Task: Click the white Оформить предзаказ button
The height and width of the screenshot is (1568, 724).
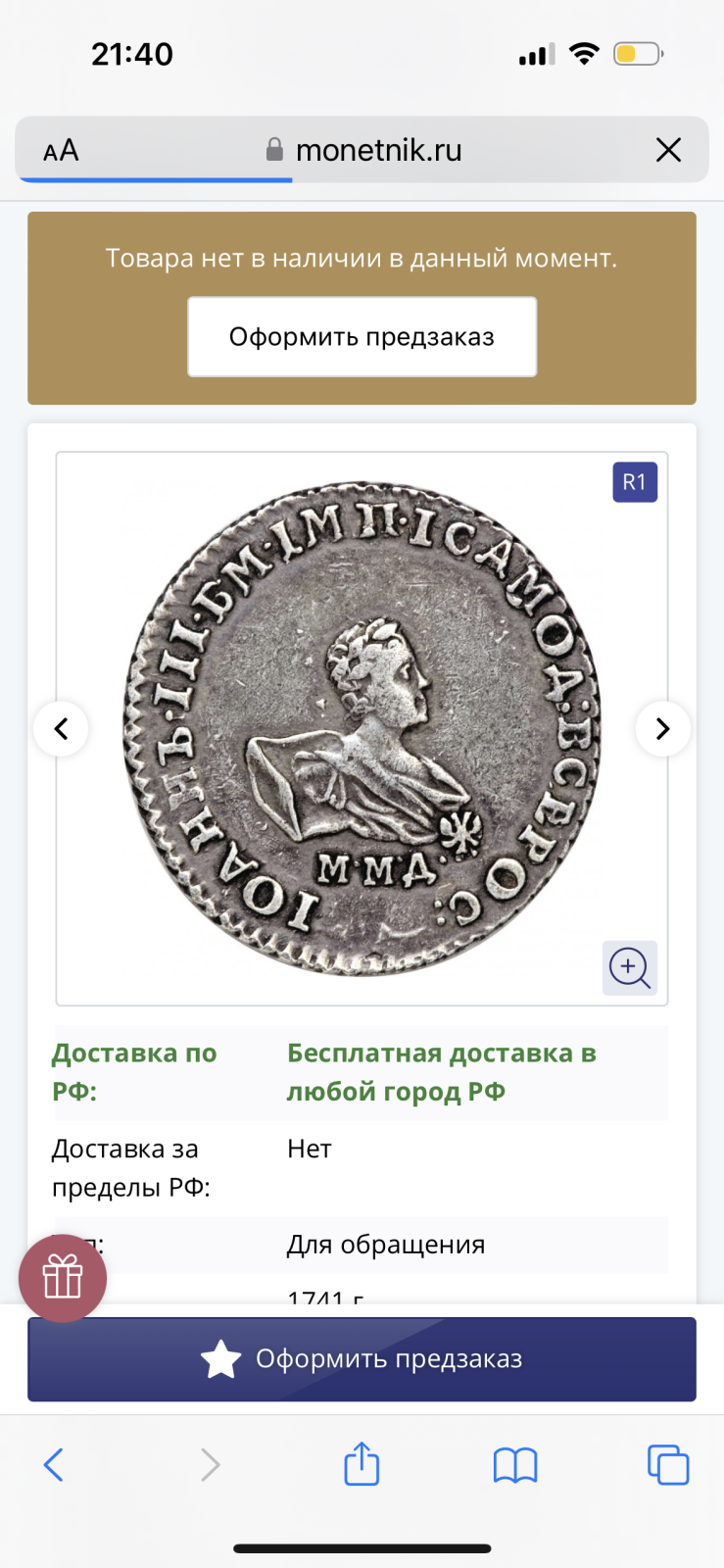Action: tap(362, 337)
